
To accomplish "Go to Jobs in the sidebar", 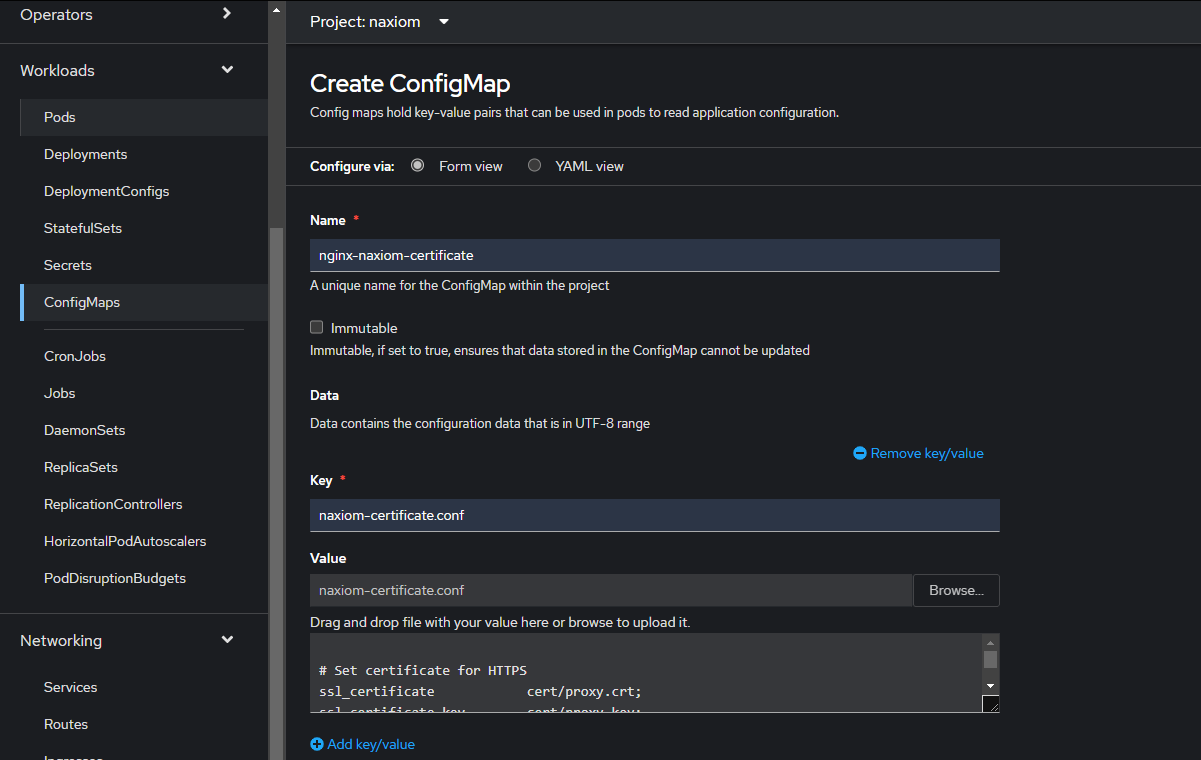I will pyautogui.click(x=144, y=393).
